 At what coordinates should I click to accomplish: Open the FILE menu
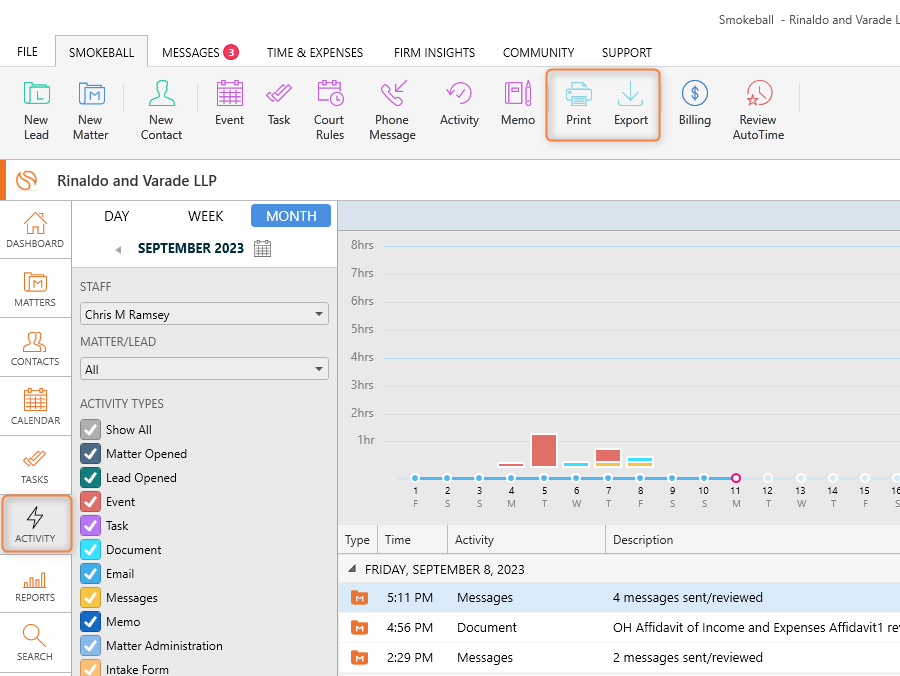point(28,52)
